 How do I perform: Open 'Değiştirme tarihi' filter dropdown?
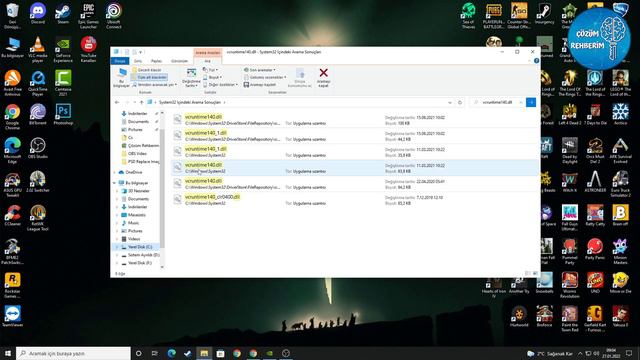pyautogui.click(x=191, y=78)
